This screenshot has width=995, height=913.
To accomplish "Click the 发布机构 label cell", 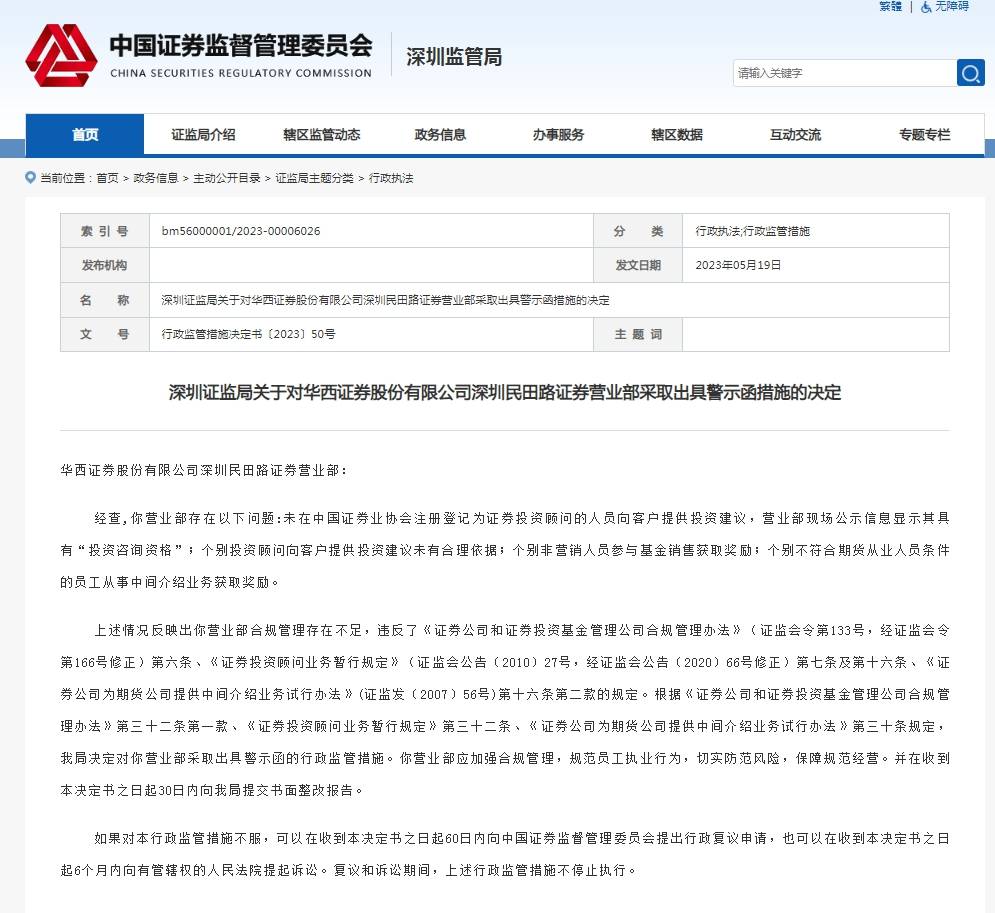I will point(105,265).
